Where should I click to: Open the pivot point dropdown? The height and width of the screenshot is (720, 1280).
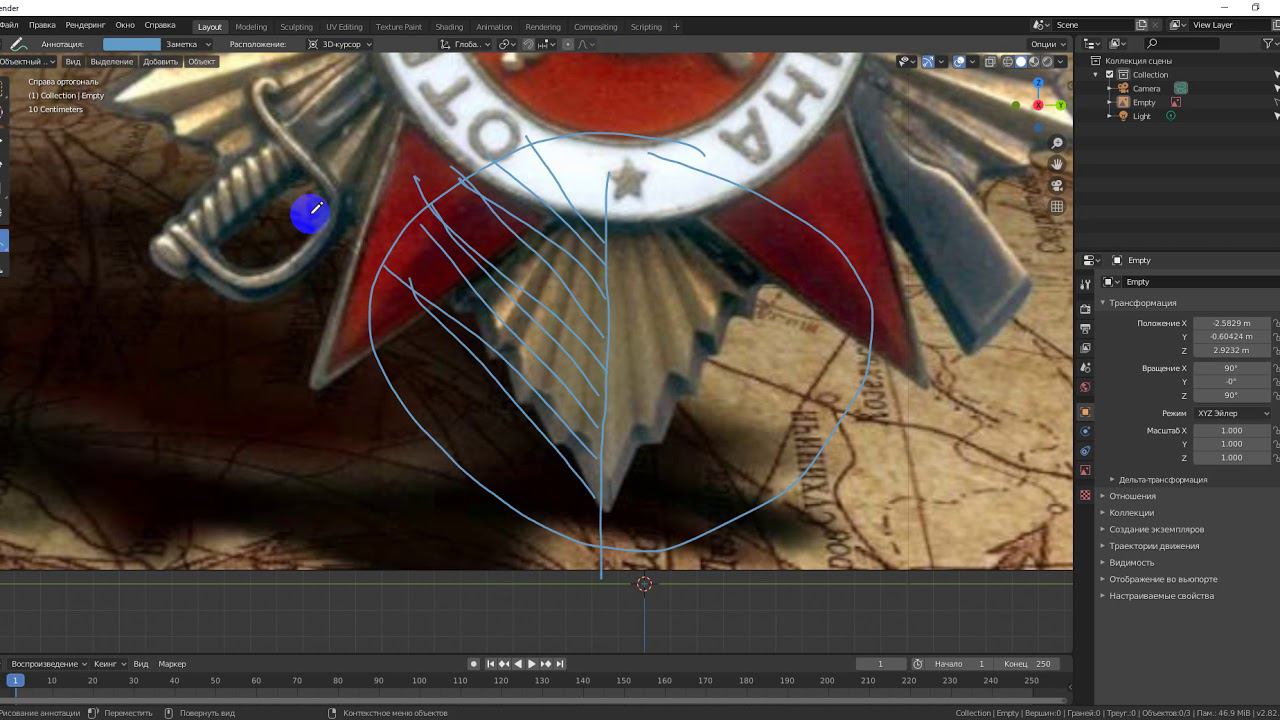(507, 44)
